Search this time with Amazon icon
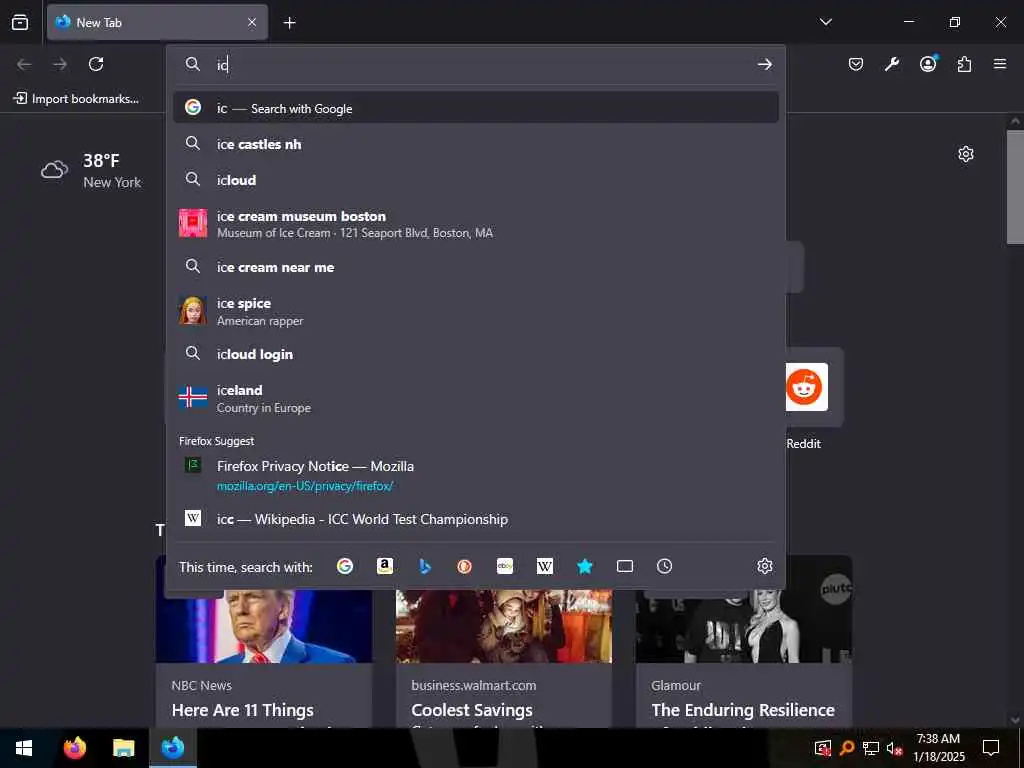This screenshot has height=768, width=1024. [385, 566]
